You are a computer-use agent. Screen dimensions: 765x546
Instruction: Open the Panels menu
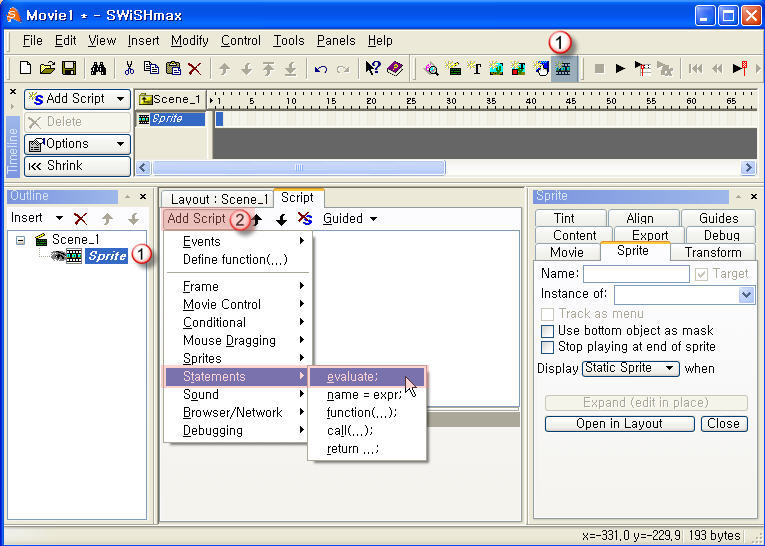(x=336, y=40)
